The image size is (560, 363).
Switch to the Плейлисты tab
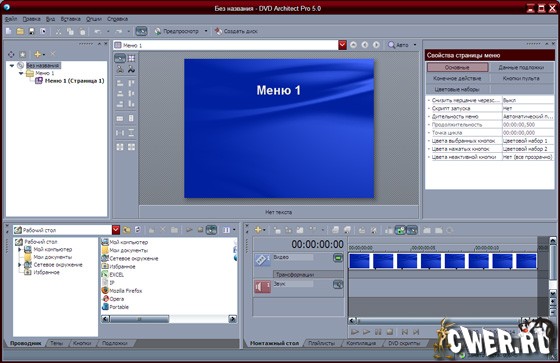pos(321,343)
